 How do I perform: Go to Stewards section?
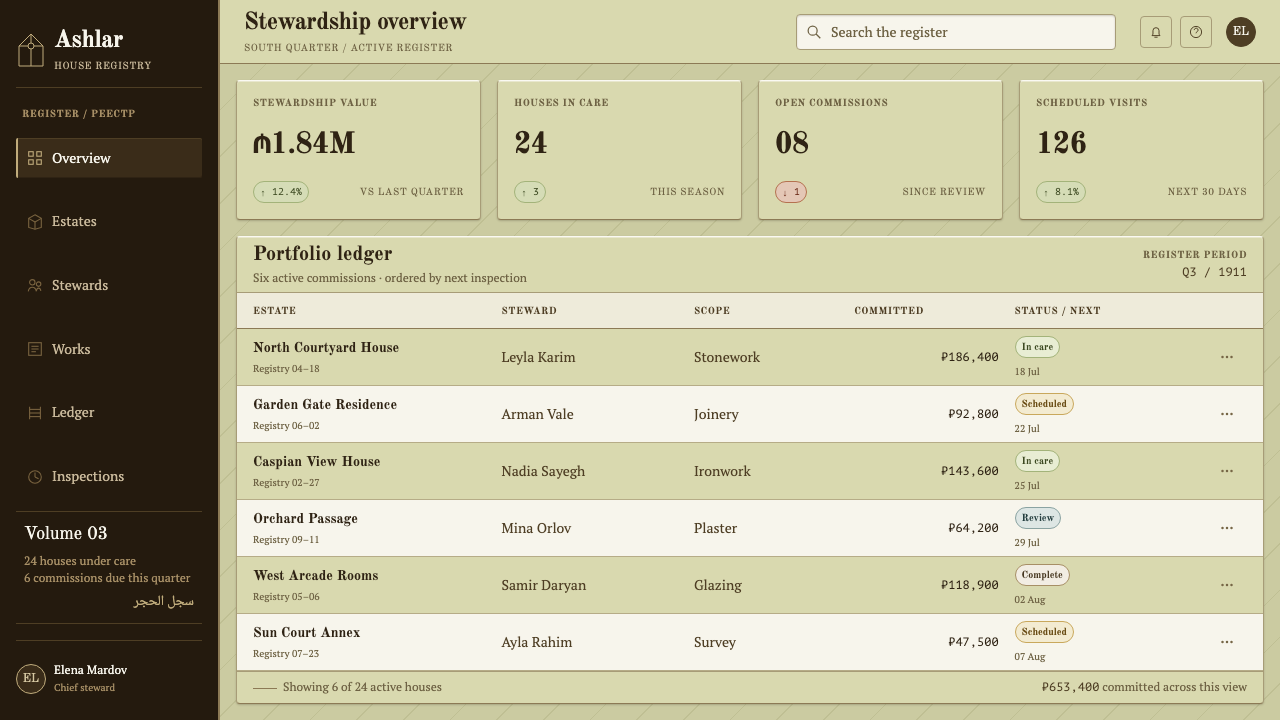(x=109, y=285)
